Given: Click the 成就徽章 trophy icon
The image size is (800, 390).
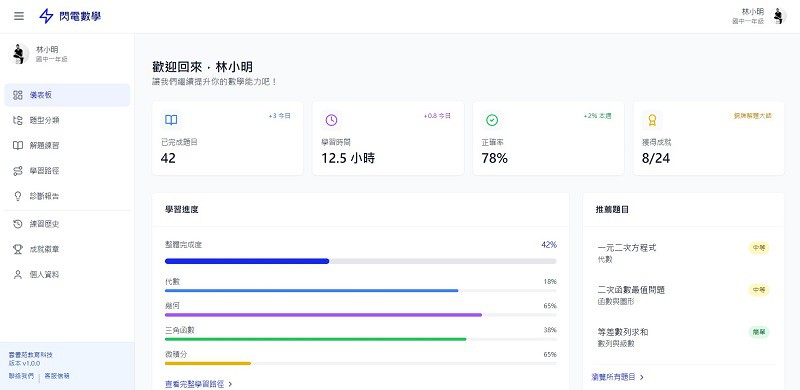Looking at the screenshot, I should 18,249.
